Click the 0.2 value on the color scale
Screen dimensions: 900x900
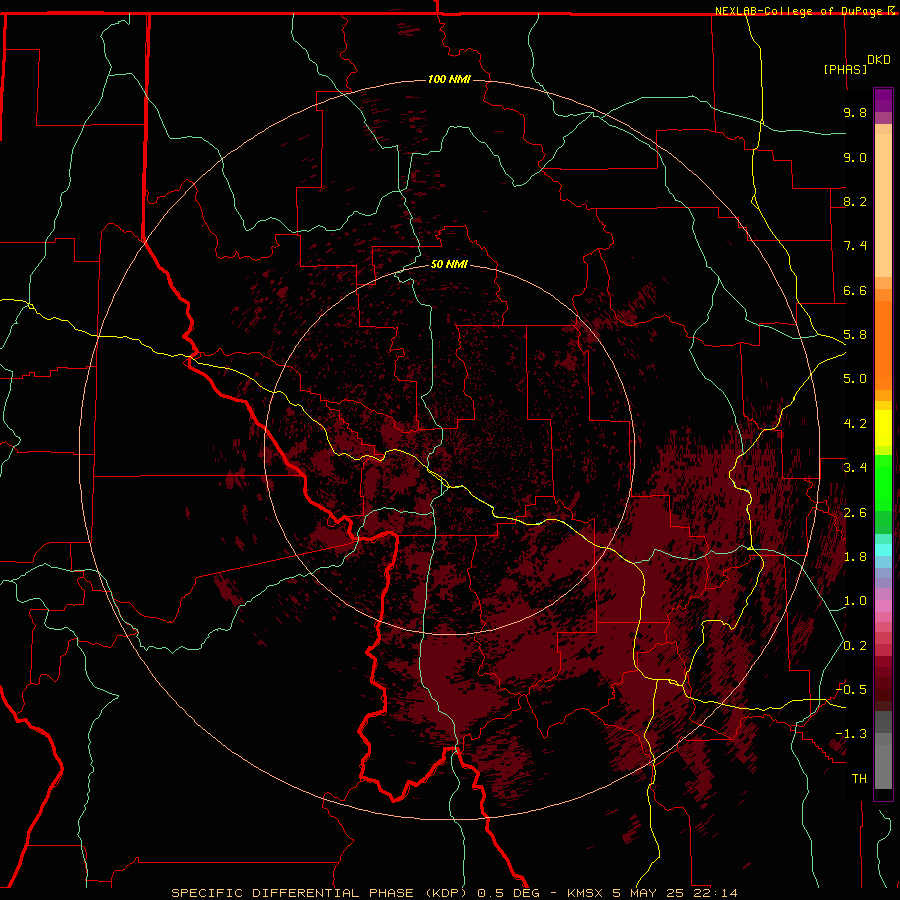[855, 646]
